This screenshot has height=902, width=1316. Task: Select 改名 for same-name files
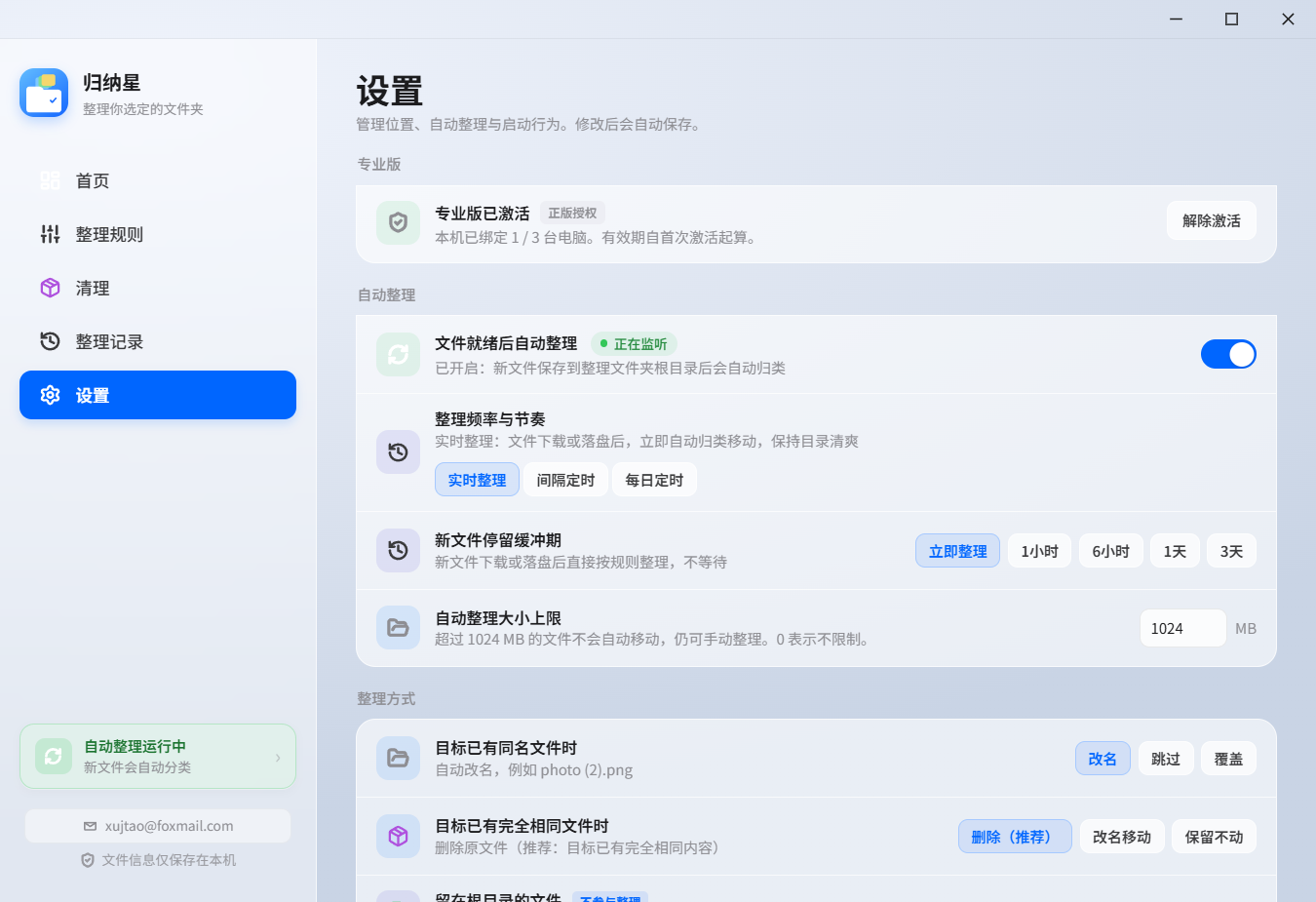coord(1103,759)
